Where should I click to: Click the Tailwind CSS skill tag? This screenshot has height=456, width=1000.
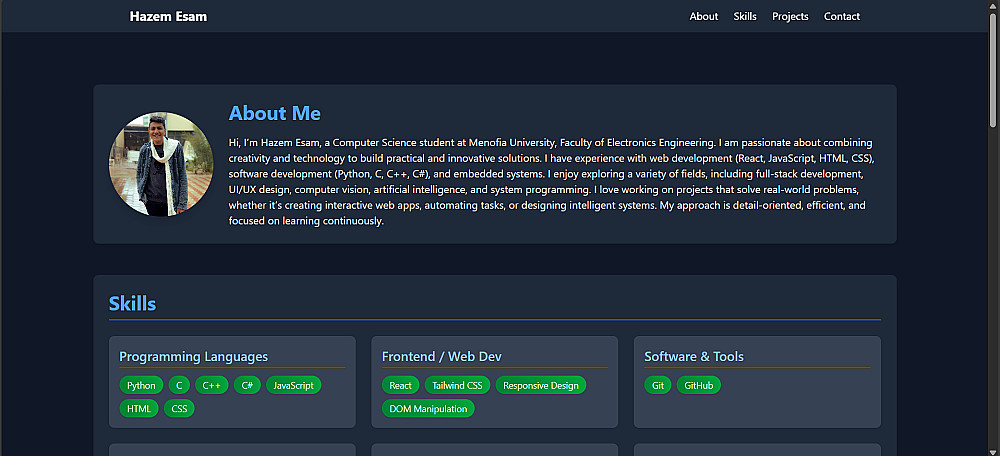tap(457, 385)
